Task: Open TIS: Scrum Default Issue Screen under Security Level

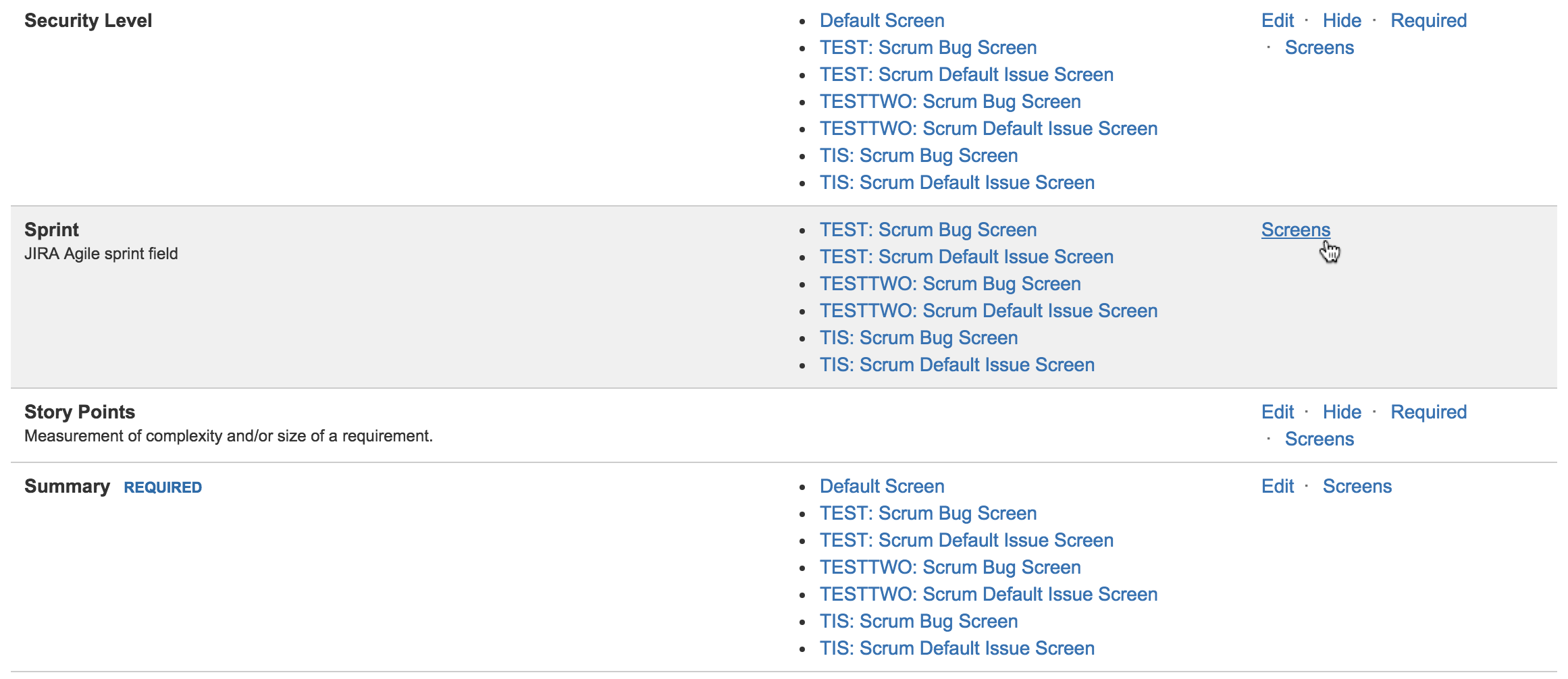Action: [956, 183]
